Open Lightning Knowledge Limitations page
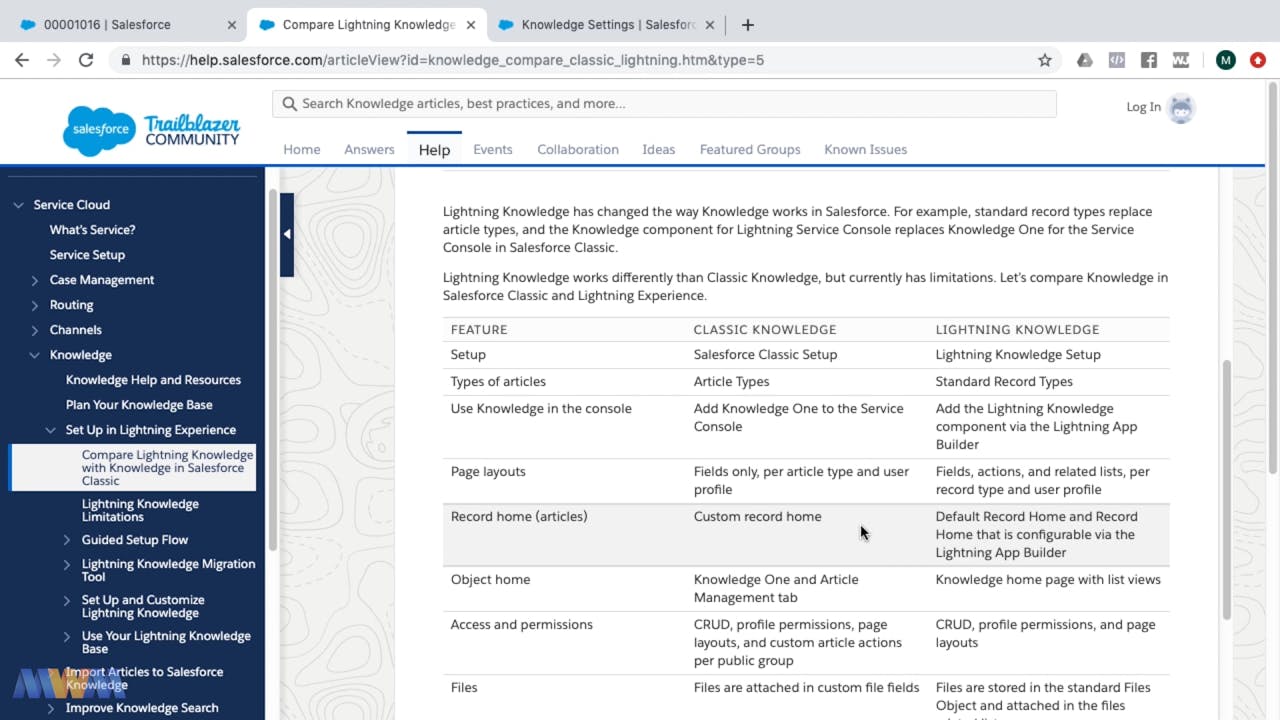 (140, 510)
